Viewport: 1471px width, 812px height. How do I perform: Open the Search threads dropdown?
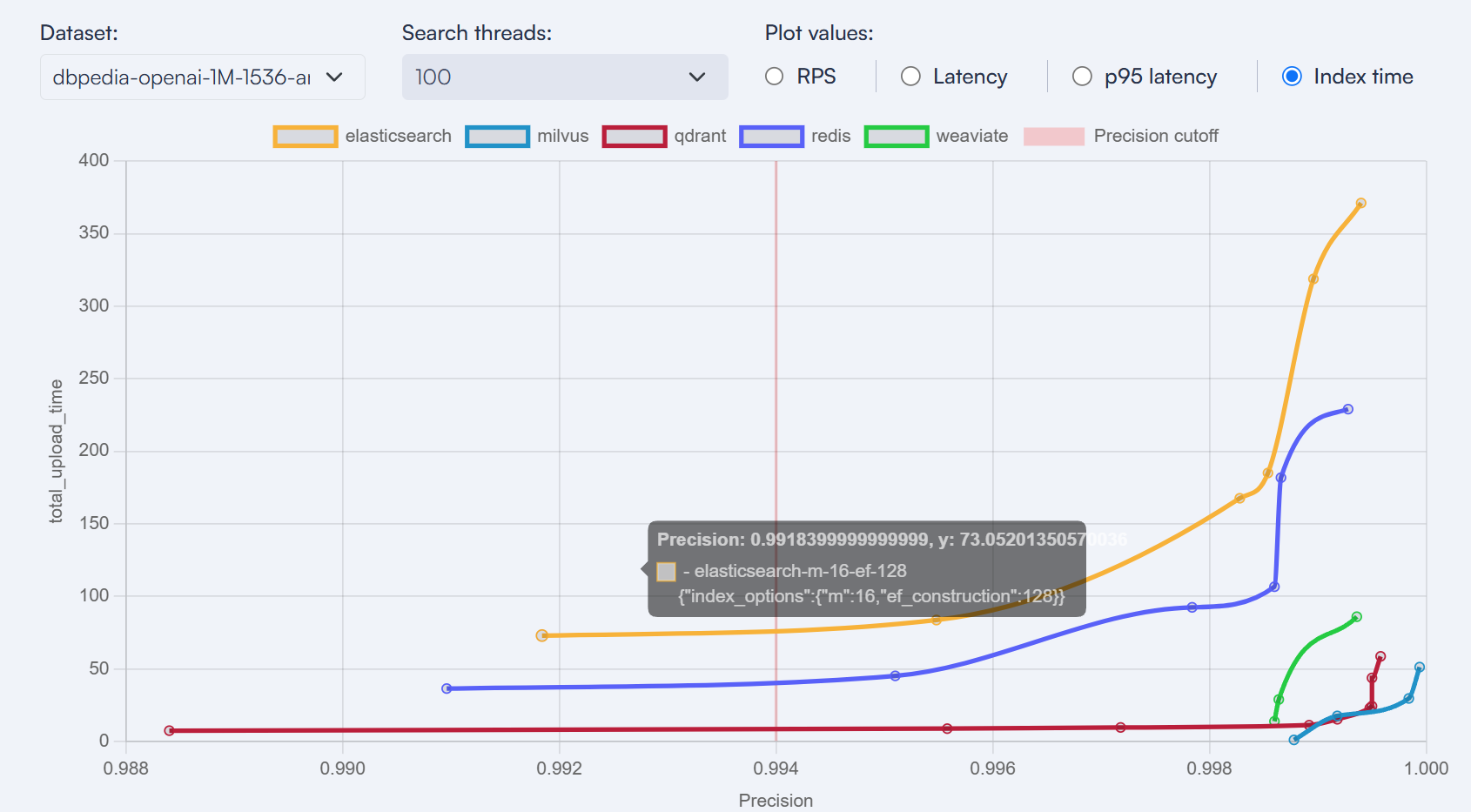point(565,77)
